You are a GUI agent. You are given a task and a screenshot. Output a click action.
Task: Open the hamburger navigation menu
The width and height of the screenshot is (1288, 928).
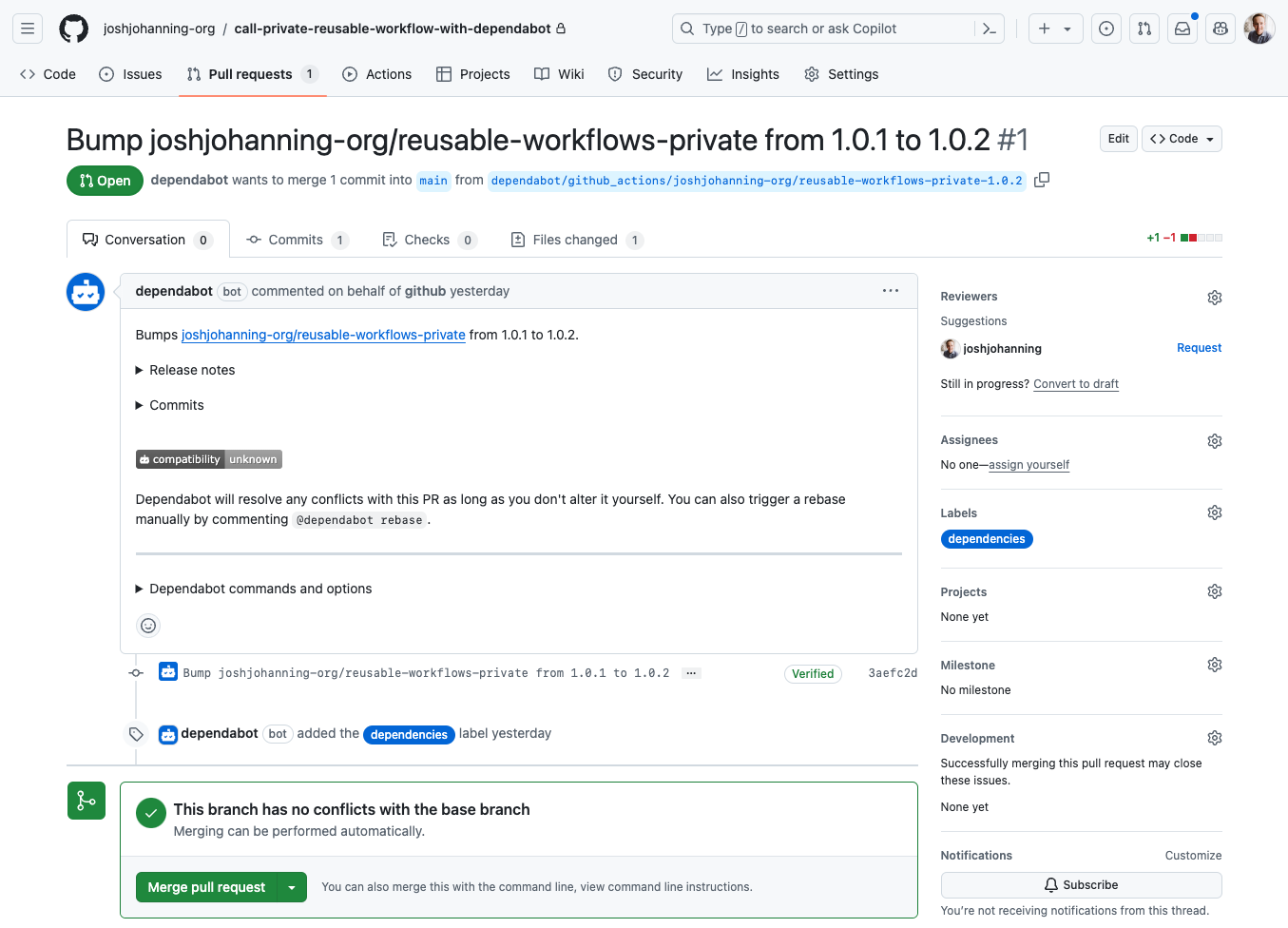[28, 29]
